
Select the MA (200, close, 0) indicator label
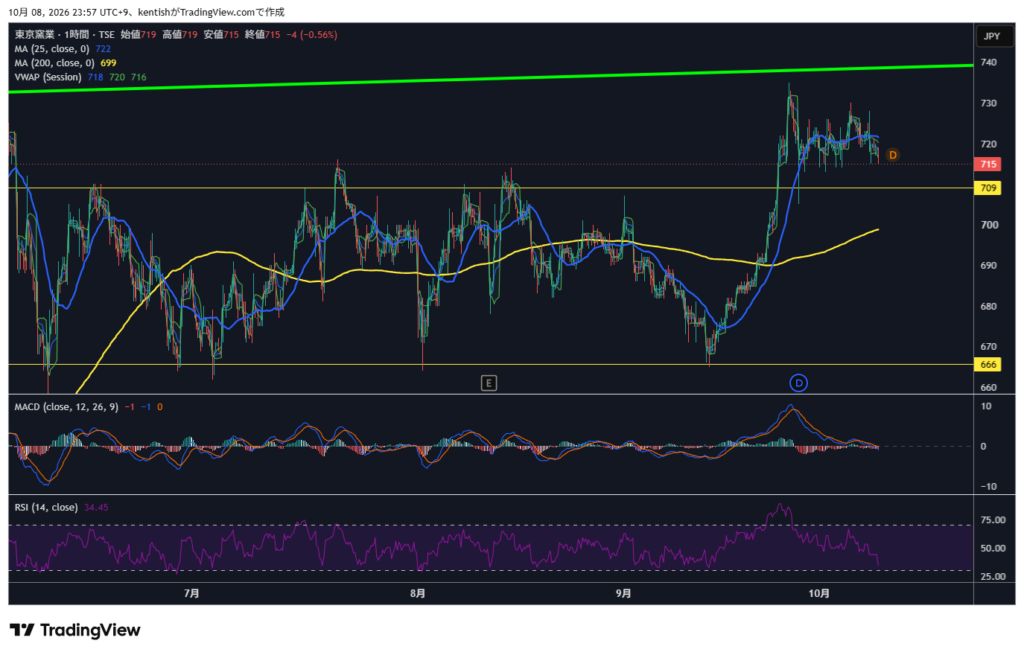(x=54, y=63)
